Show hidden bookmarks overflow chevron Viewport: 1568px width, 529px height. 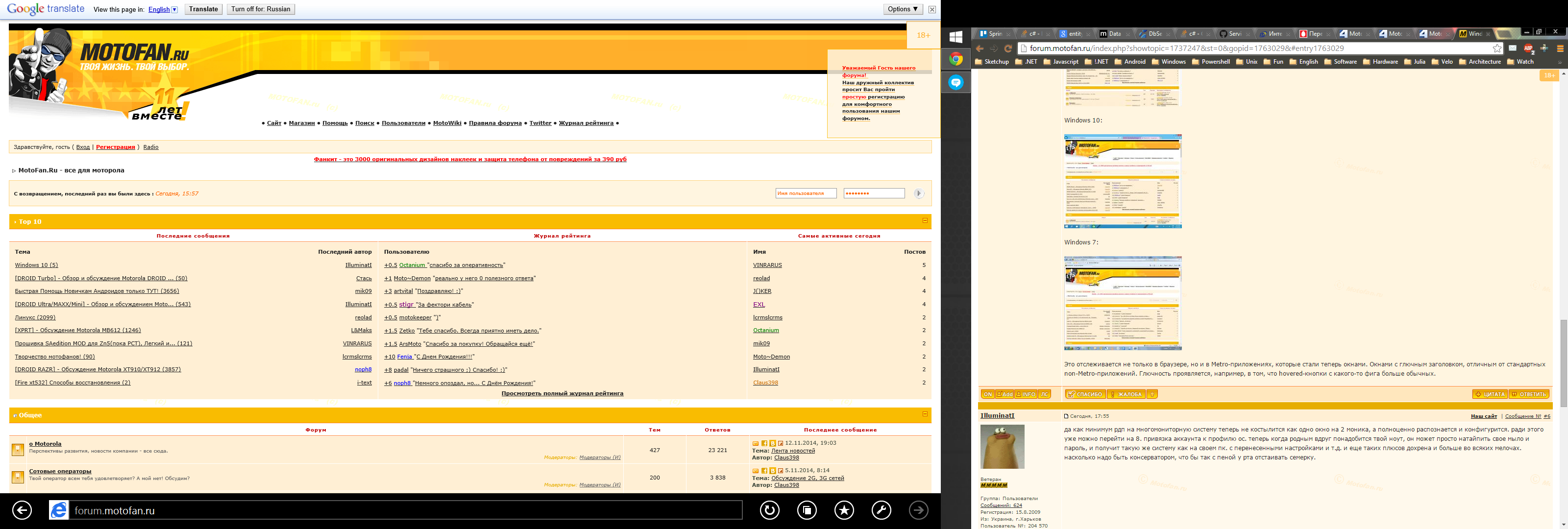coord(1560,62)
